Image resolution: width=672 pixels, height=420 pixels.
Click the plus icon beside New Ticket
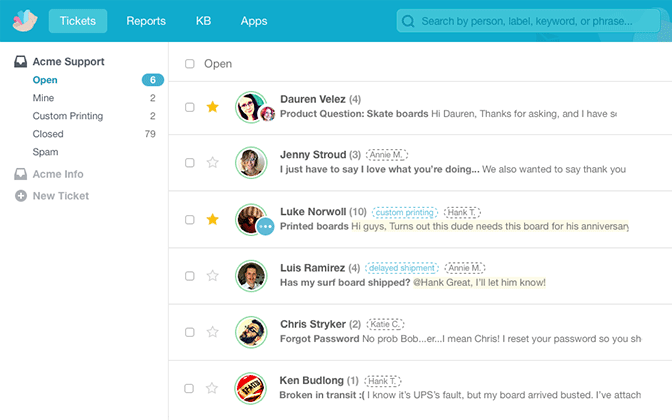[21, 196]
